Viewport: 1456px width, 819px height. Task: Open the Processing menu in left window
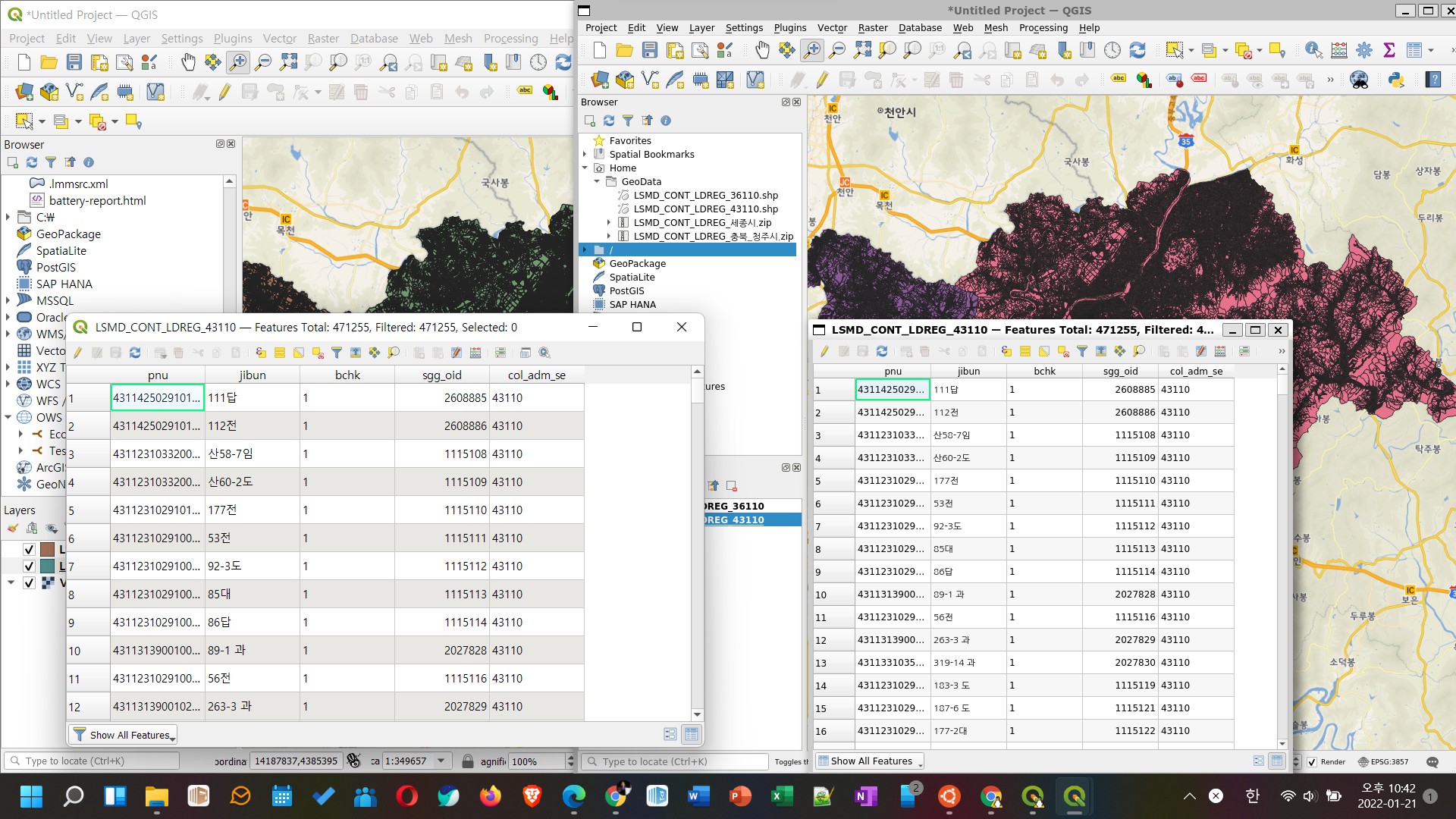click(510, 39)
